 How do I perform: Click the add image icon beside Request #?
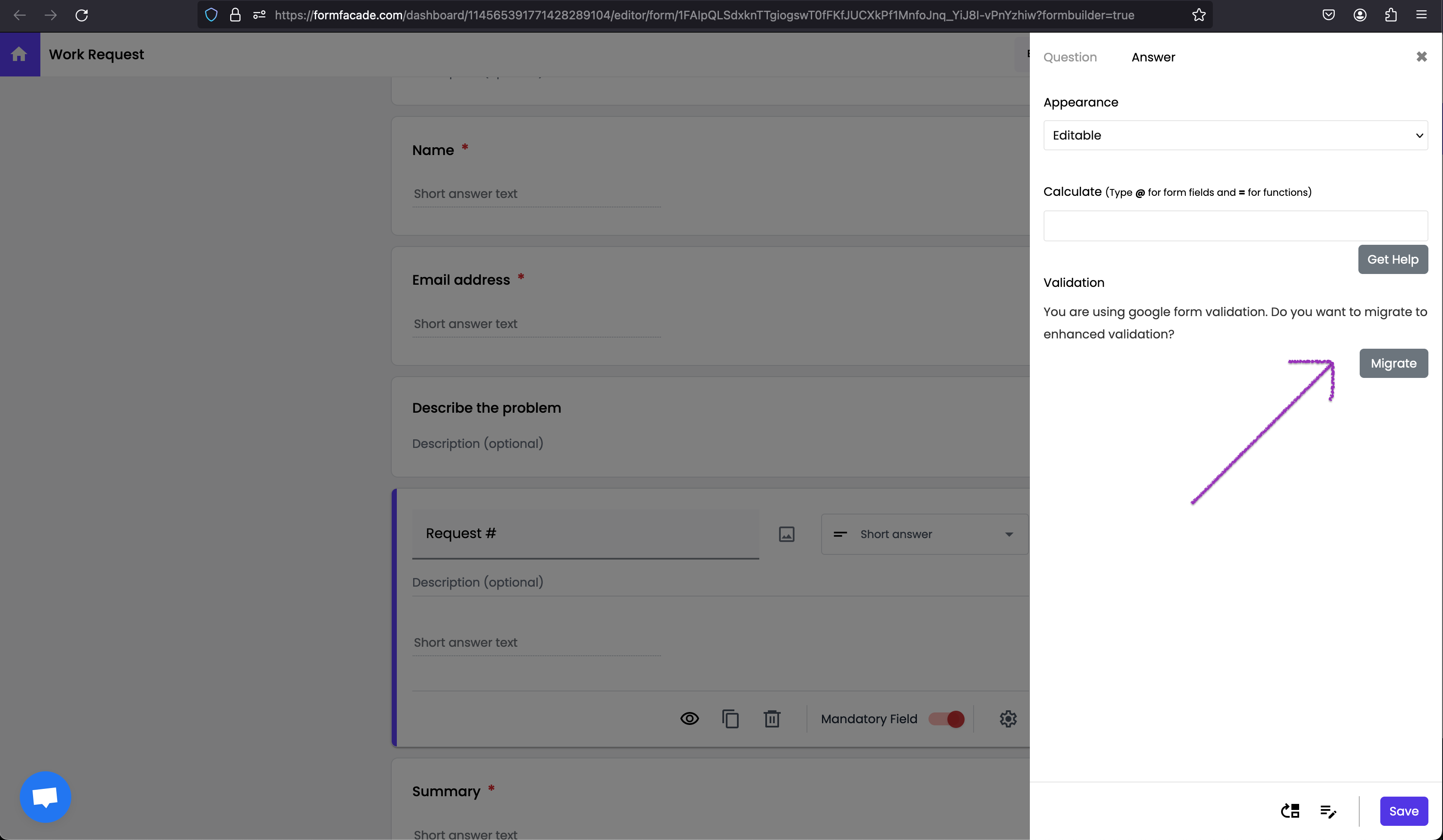[x=786, y=534]
